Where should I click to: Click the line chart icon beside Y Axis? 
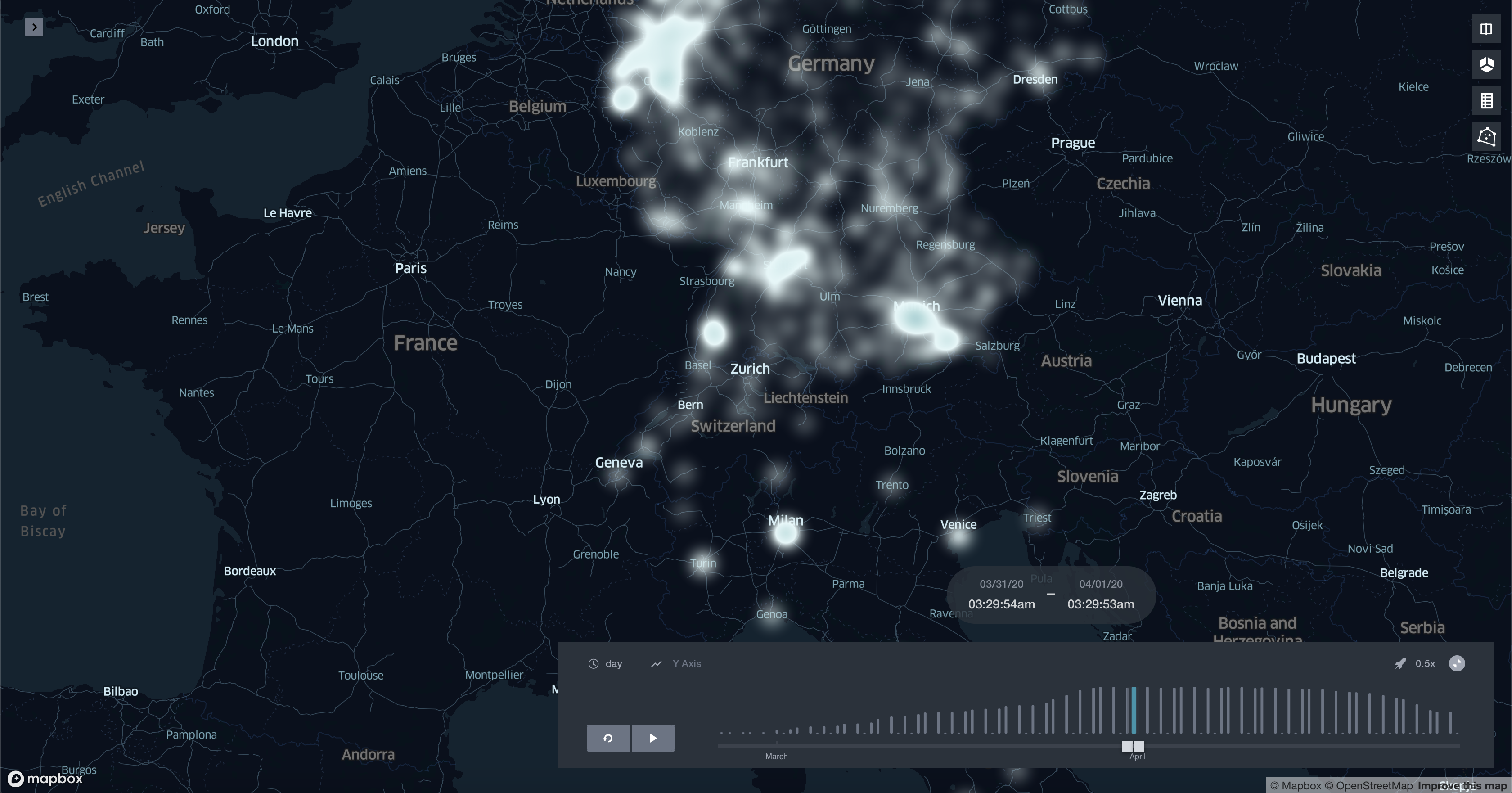click(656, 663)
